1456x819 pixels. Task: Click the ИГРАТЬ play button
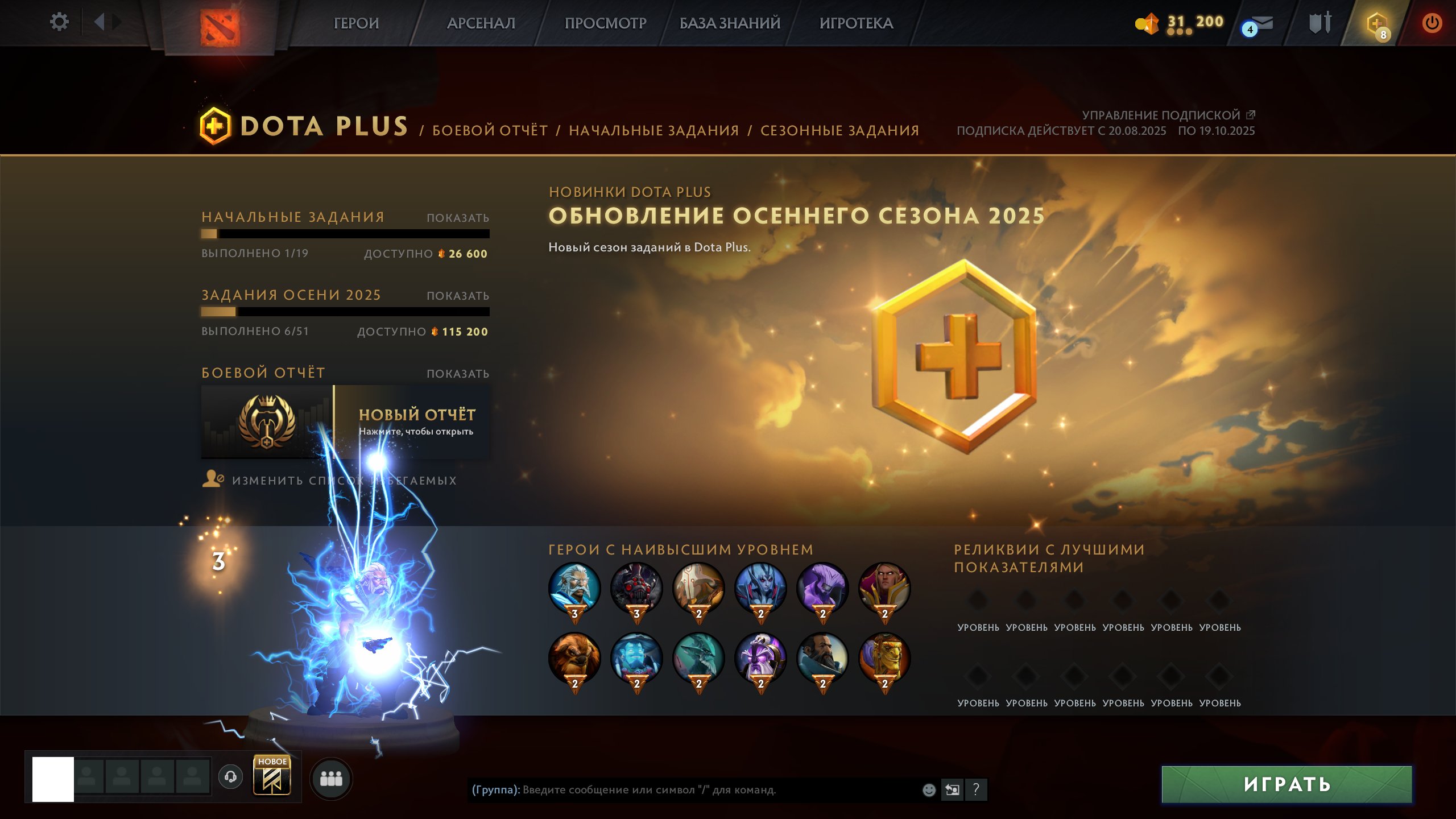pos(1287,784)
